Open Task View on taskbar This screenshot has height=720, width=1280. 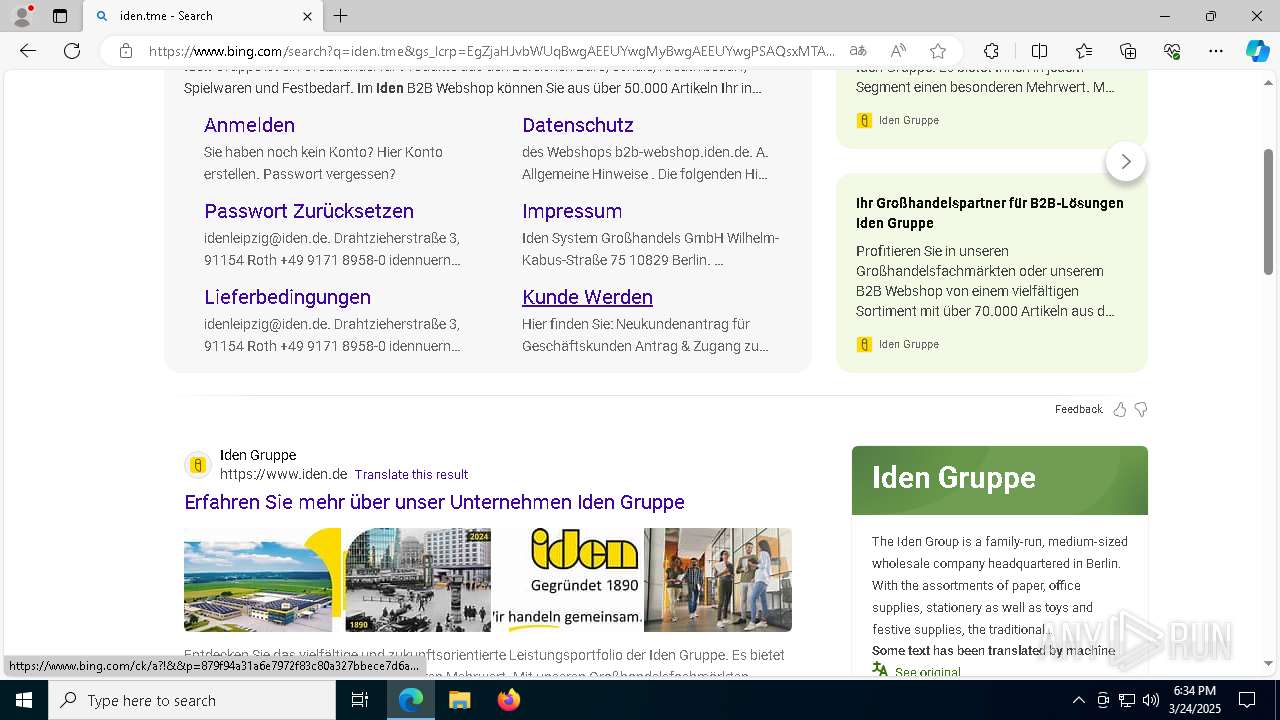pyautogui.click(x=360, y=700)
